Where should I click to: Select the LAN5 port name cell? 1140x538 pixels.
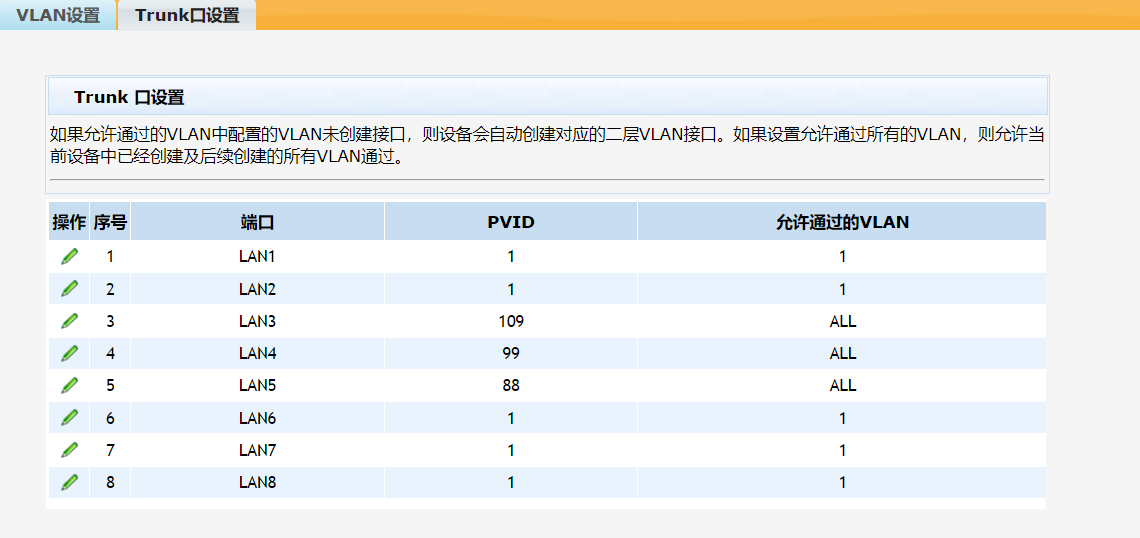[257, 386]
